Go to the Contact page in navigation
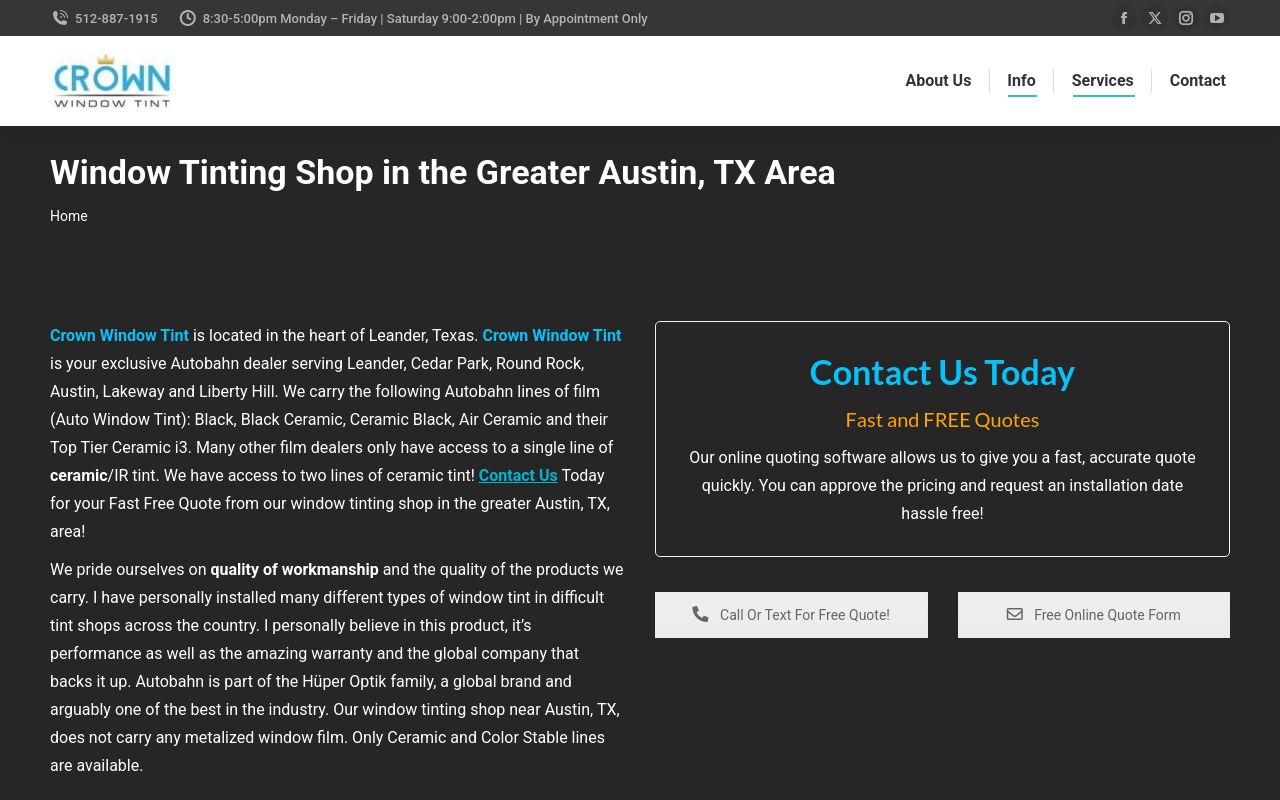The image size is (1280, 800). [1197, 81]
